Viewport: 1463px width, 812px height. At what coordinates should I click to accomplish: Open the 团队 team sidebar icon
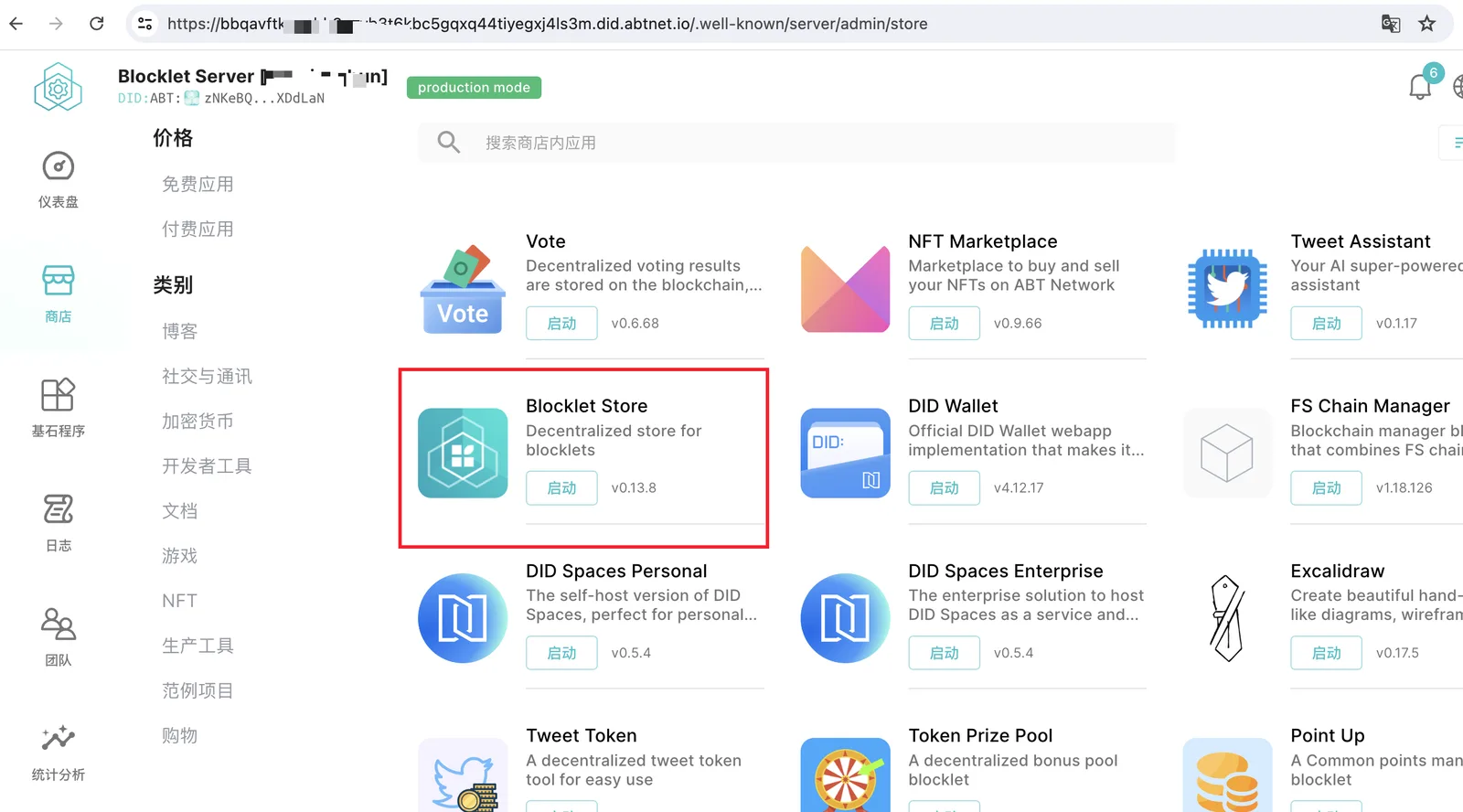(x=59, y=624)
